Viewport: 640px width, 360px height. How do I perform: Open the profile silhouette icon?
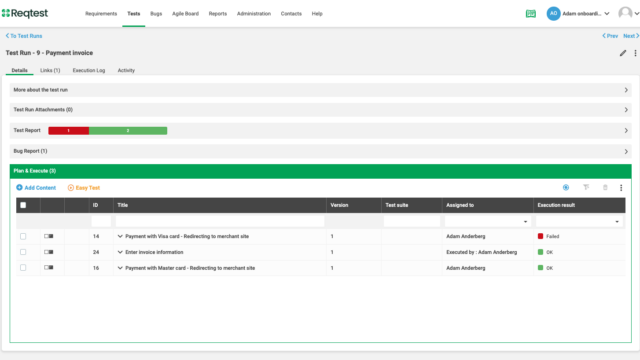point(625,13)
